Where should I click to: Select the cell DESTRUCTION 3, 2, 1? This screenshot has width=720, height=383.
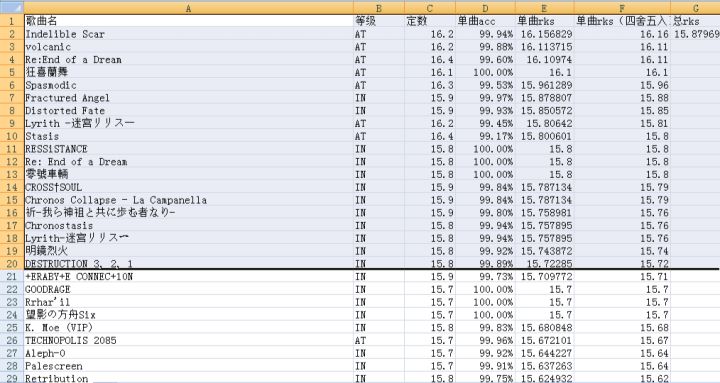(x=188, y=263)
